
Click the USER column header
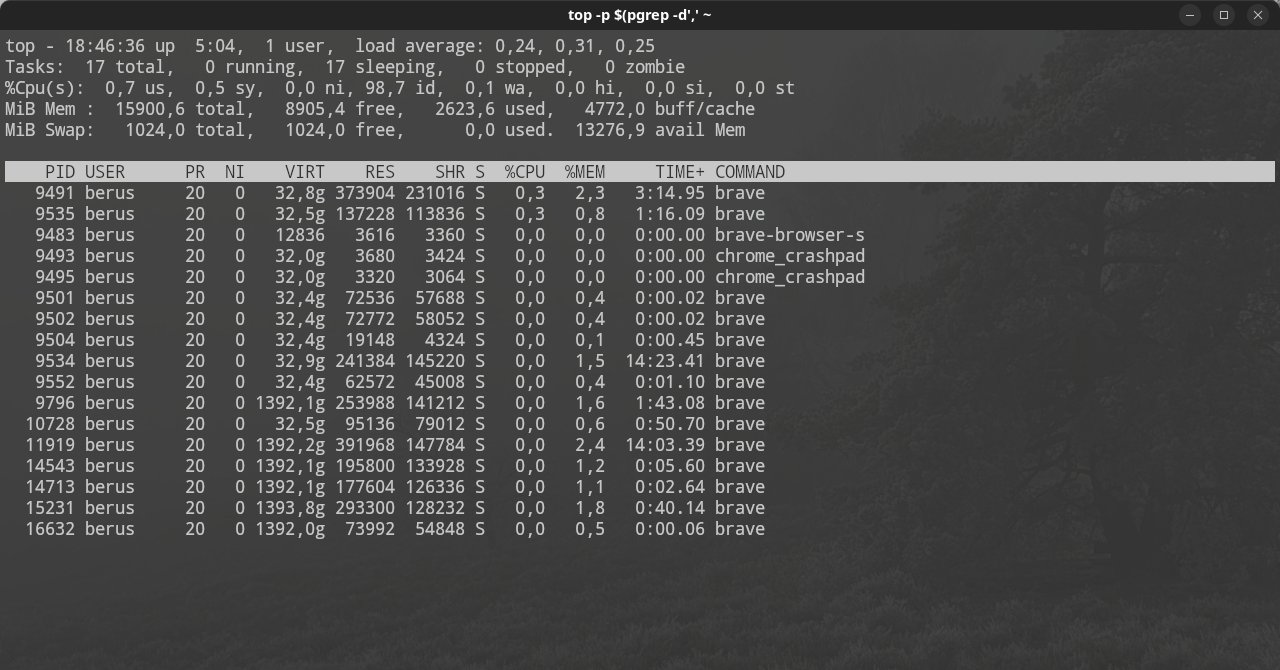[105, 172]
